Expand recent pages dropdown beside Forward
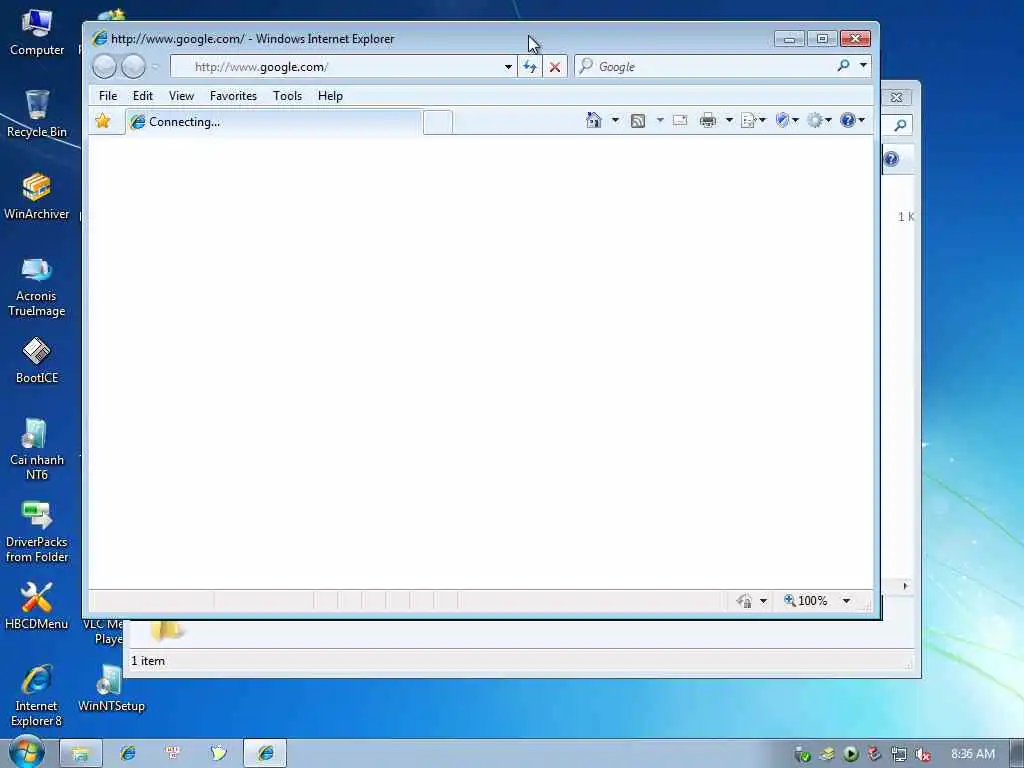 point(155,67)
